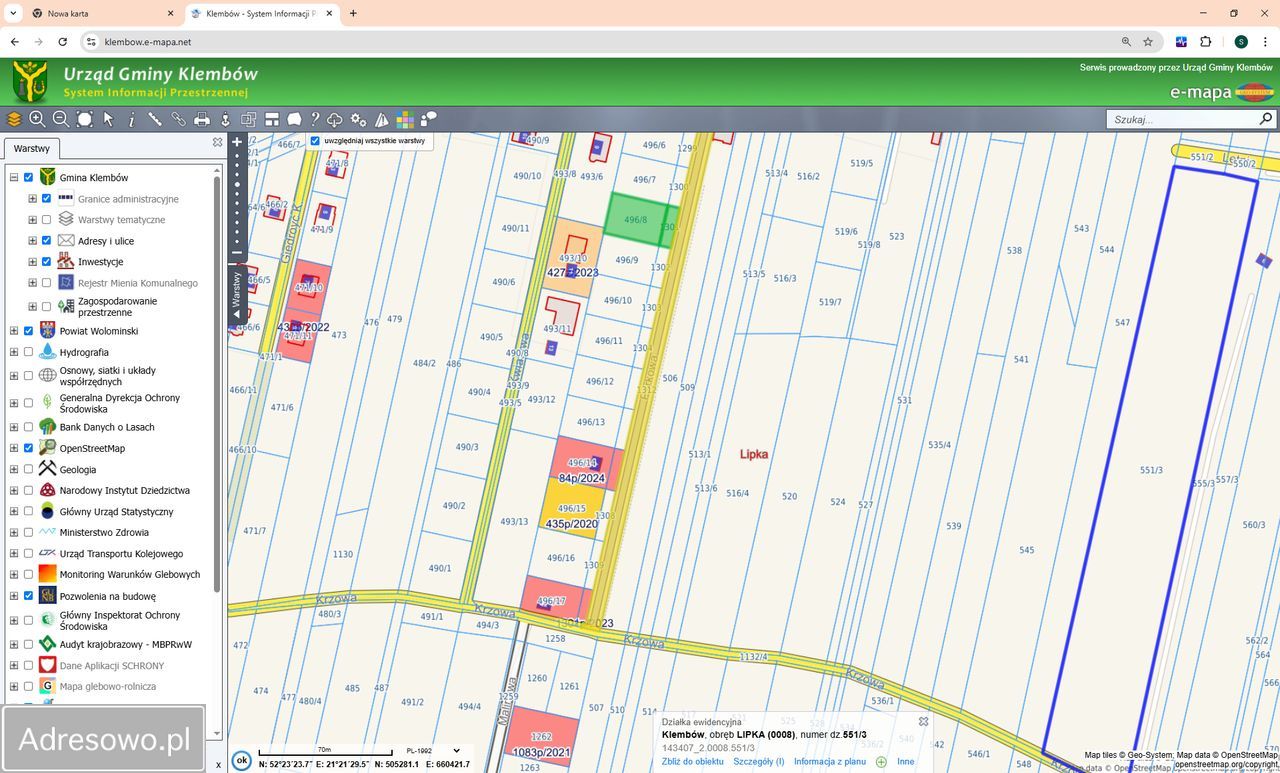
Task: Disable the Pozwolenia na budowę layer
Action: click(28, 596)
